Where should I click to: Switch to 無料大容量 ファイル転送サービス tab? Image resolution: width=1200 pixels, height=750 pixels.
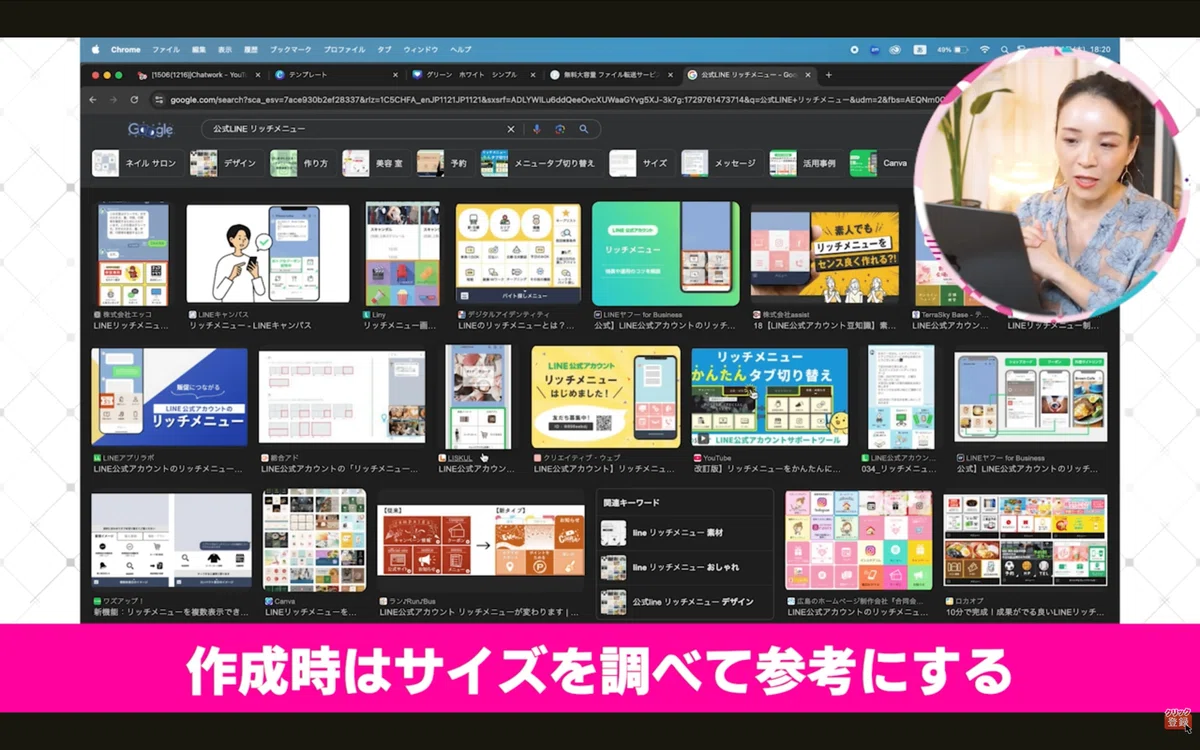612,75
